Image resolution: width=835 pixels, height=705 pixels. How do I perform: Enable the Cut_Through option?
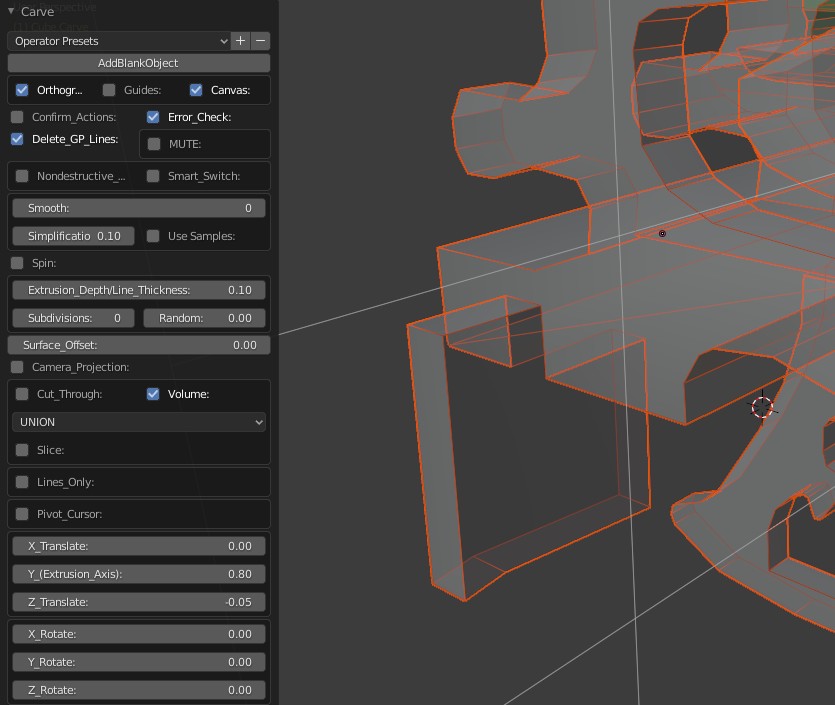(x=22, y=394)
